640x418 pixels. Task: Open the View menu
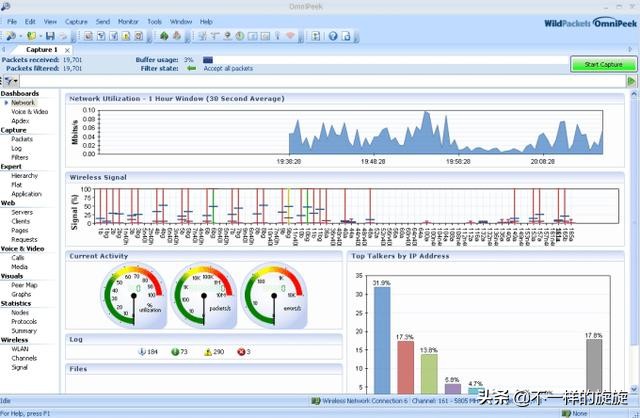coord(50,22)
